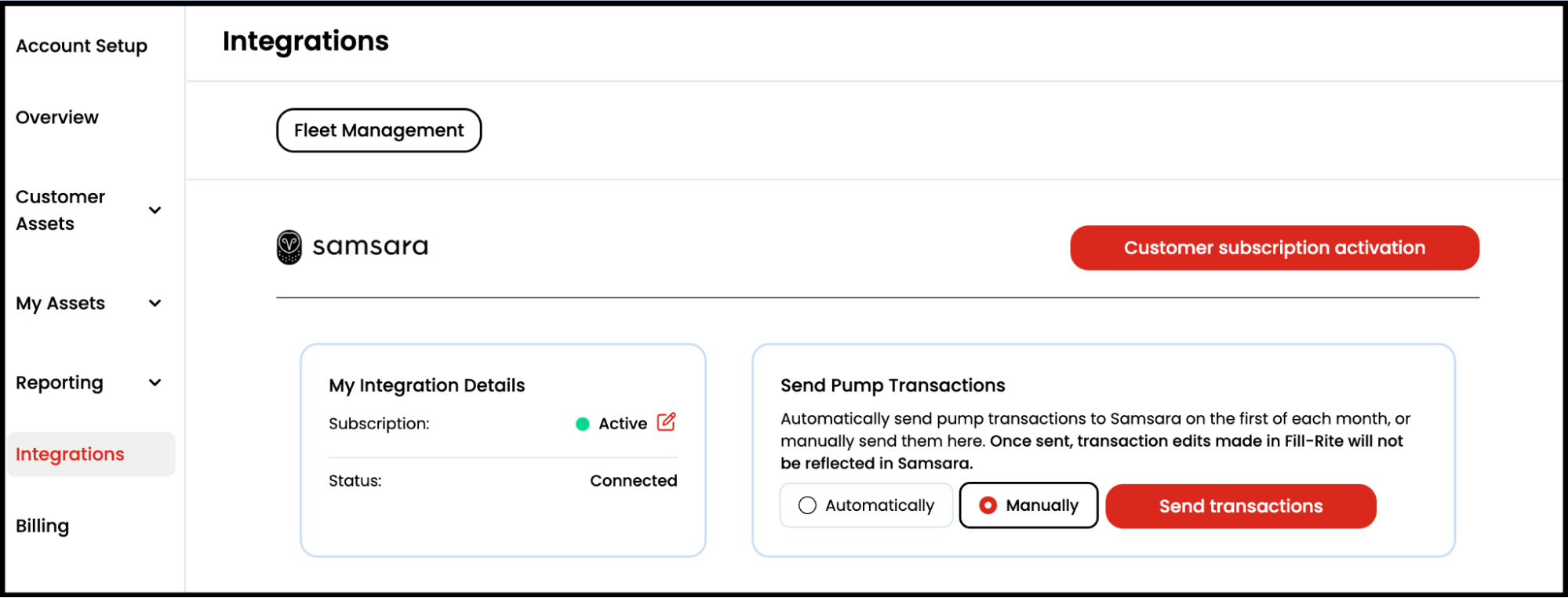1568x598 pixels.
Task: Go to the Overview page
Action: point(57,118)
